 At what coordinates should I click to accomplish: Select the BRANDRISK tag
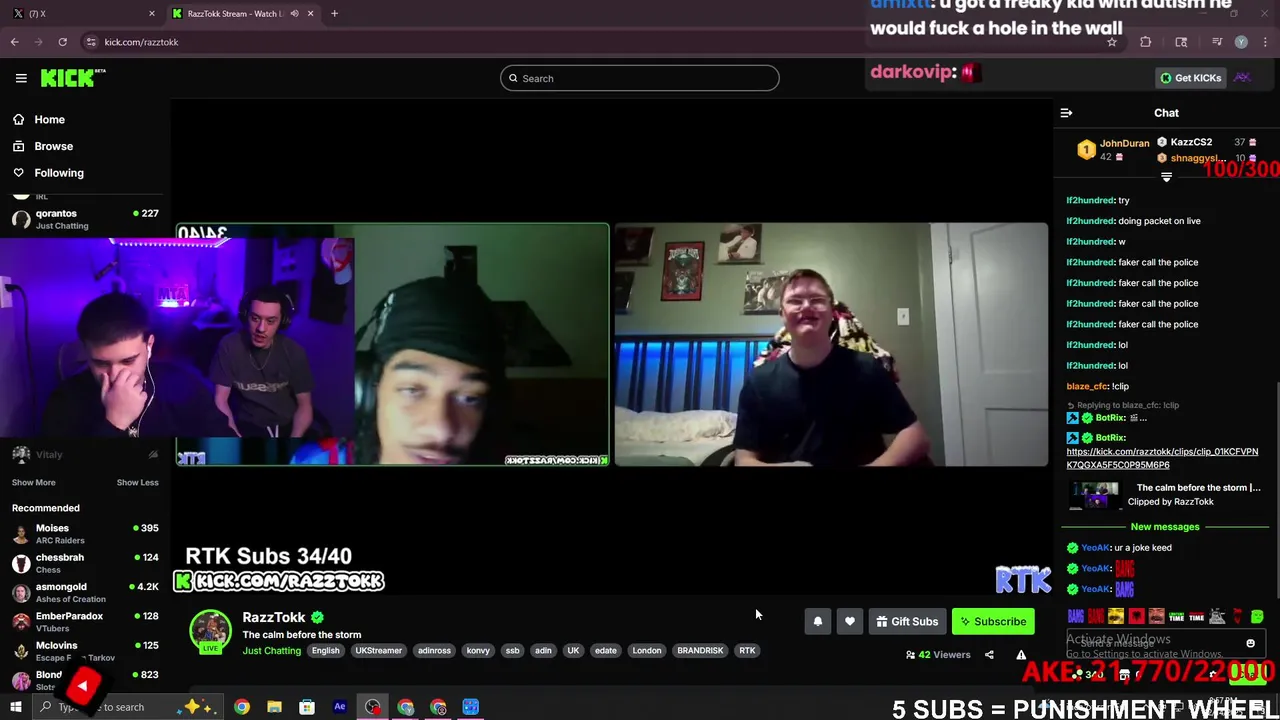700,651
